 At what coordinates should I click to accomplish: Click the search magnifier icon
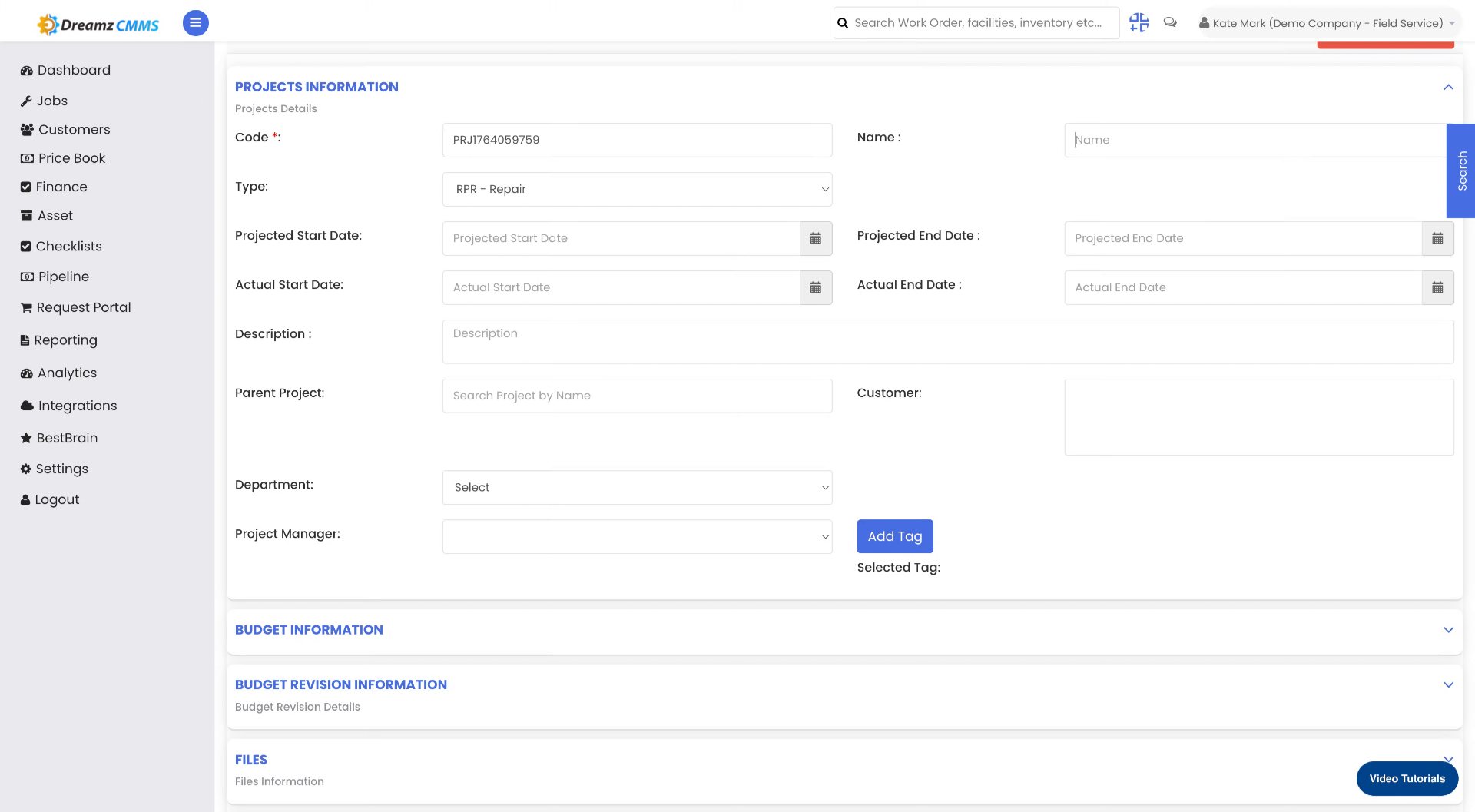point(843,23)
